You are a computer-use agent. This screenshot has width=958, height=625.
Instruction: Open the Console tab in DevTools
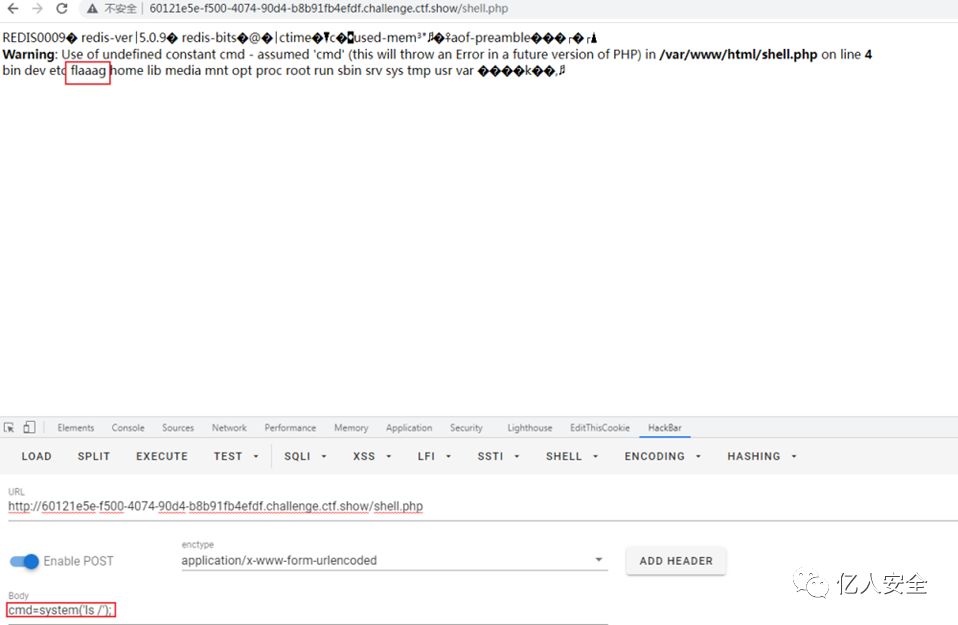(x=128, y=428)
